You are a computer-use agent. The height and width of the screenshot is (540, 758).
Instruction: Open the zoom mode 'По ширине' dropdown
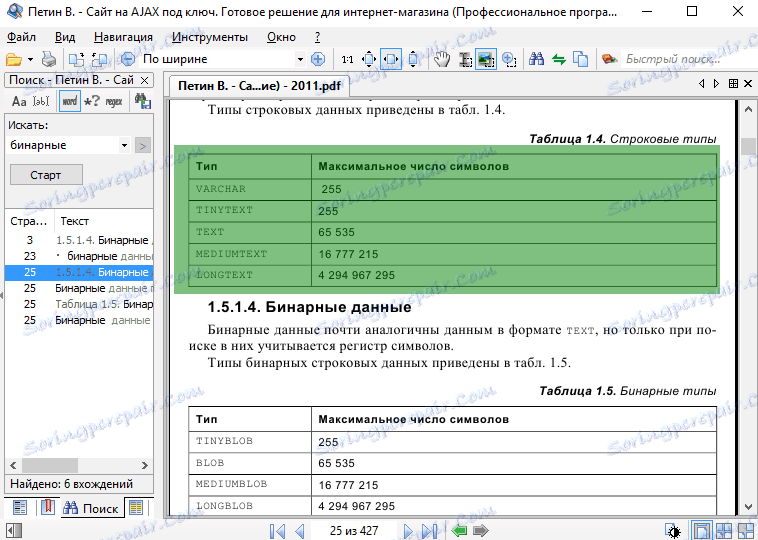(298, 60)
